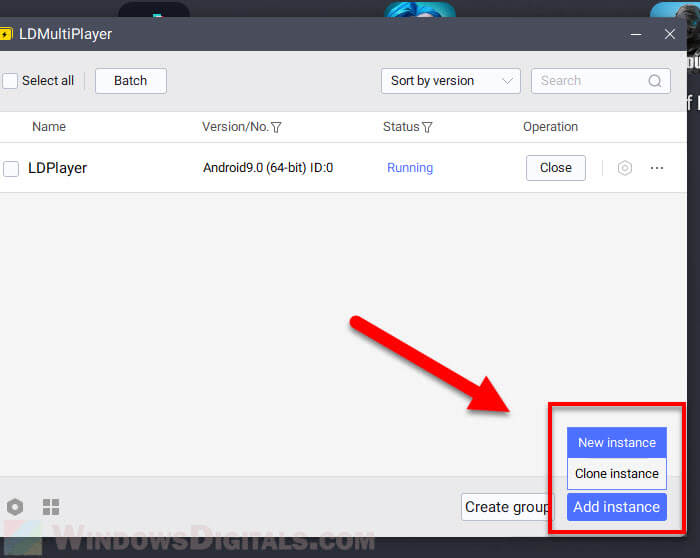
Task: Check the LDPlayer instance checkbox
Action: [x=11, y=169]
